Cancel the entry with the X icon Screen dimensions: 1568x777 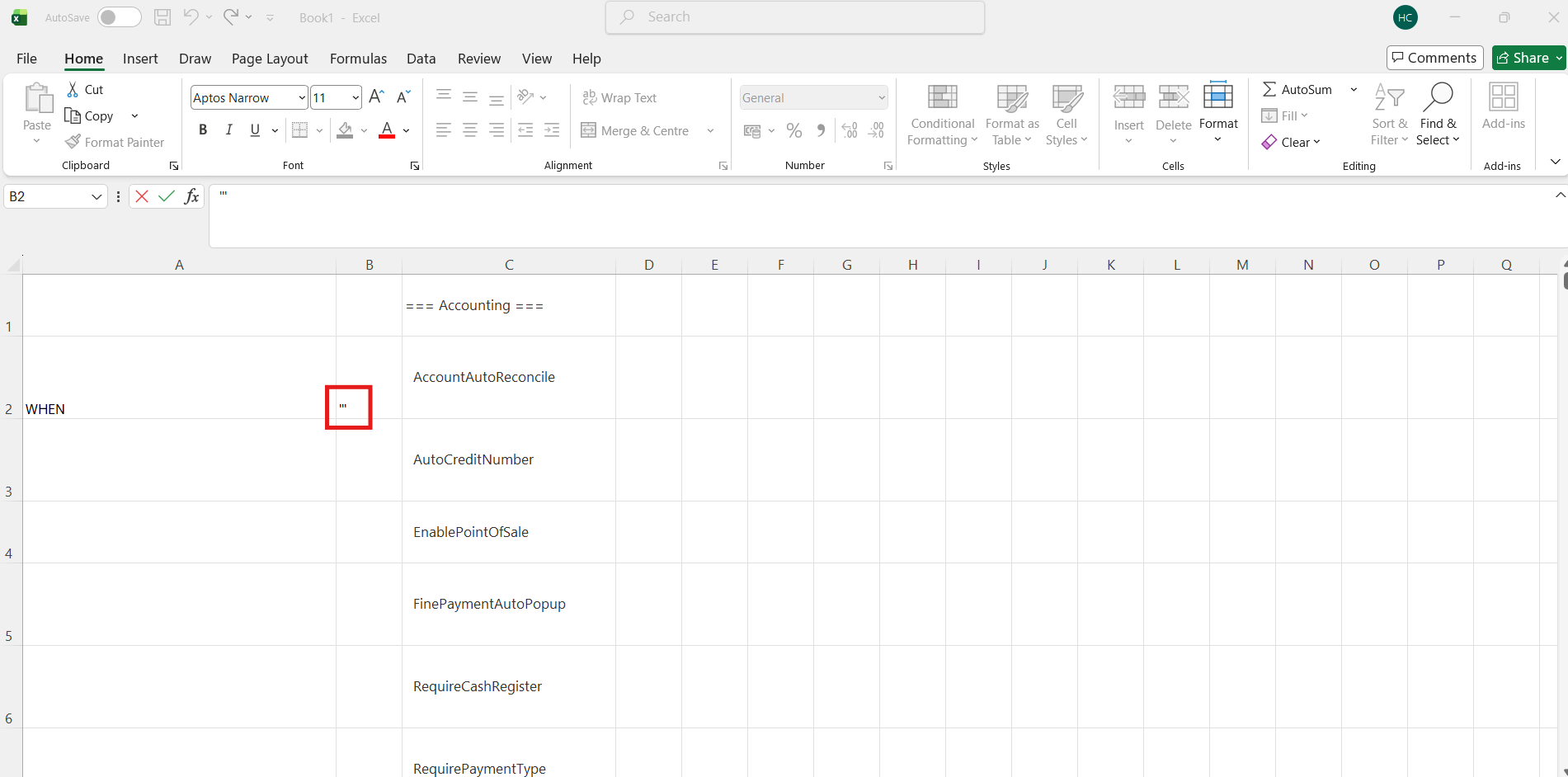coord(142,196)
